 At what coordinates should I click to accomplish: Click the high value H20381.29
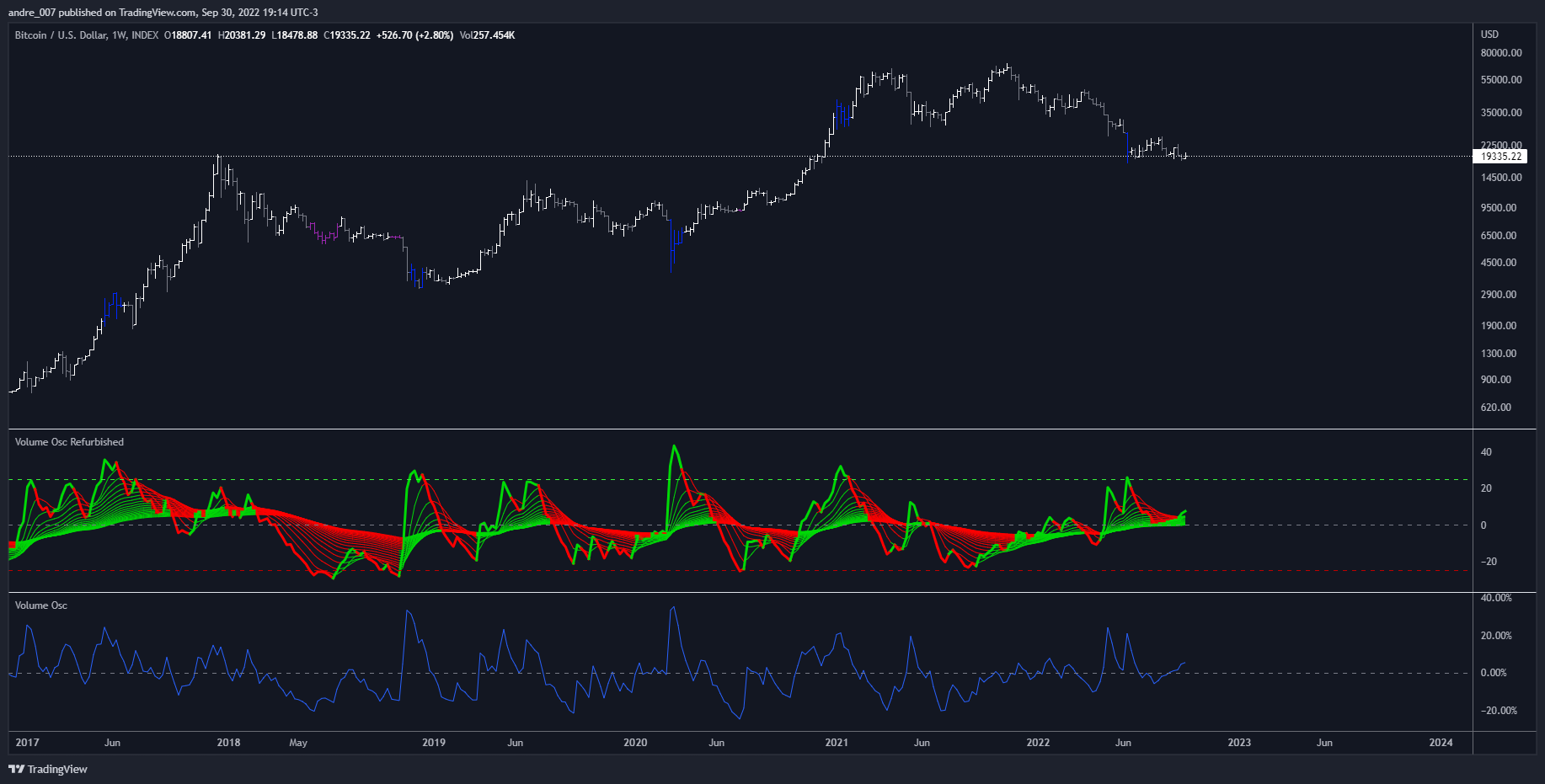tap(242, 35)
